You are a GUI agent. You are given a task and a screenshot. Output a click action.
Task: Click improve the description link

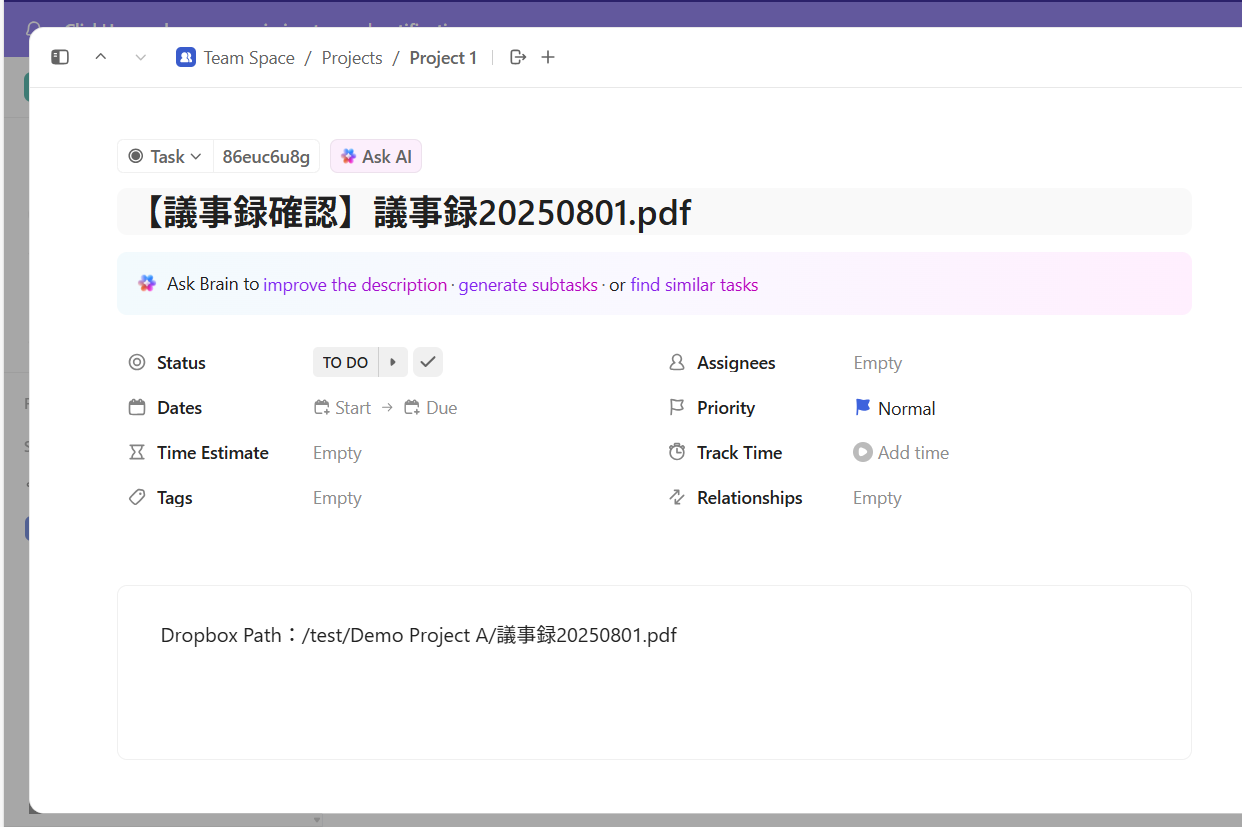click(355, 285)
